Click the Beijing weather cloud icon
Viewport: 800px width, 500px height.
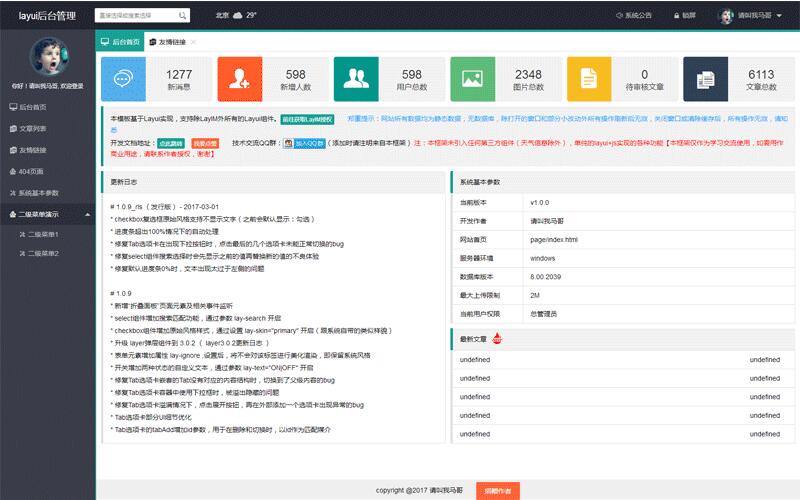[x=238, y=16]
